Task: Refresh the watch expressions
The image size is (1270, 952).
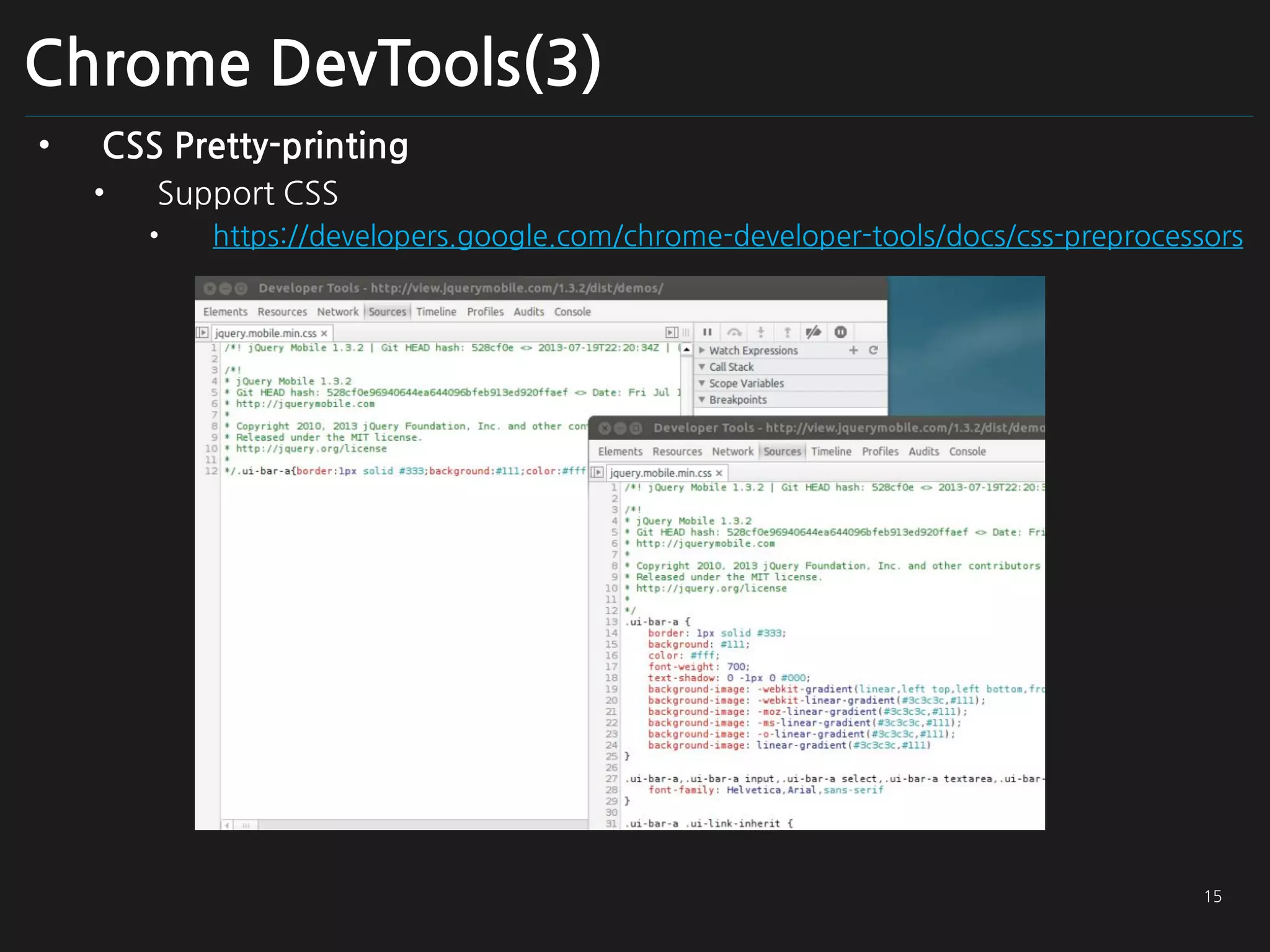Action: [x=873, y=350]
